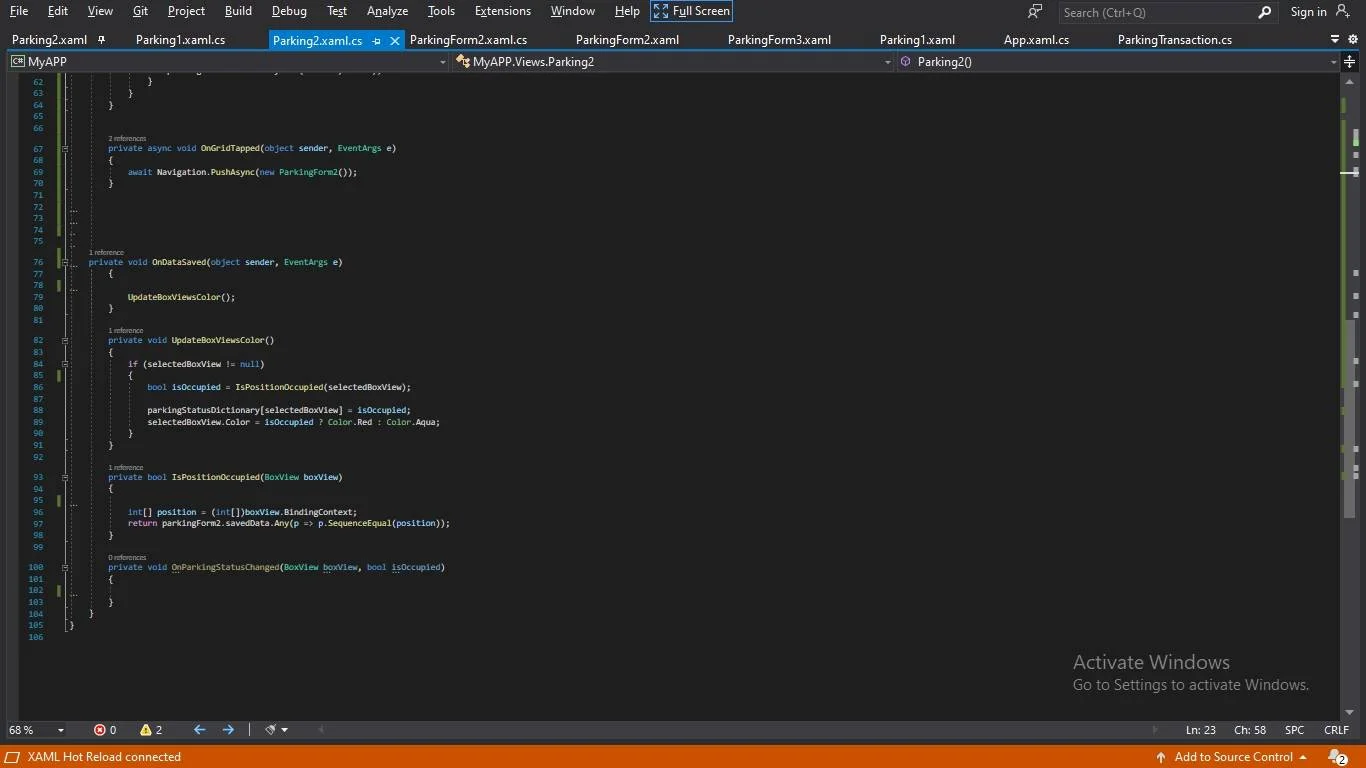
Task: Click 'UpdateBoxViewsColor();' call on line 79
Action: 181,297
